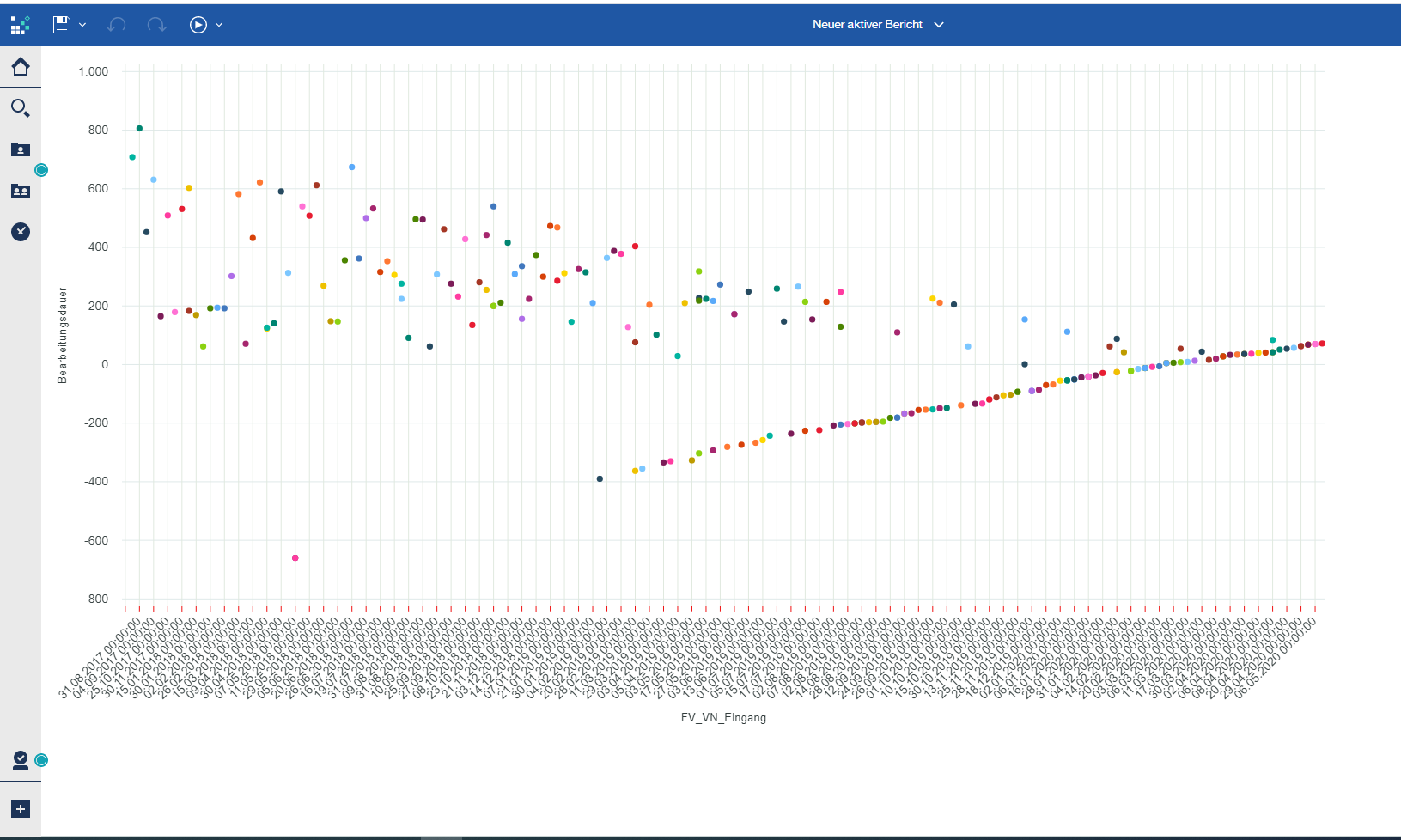This screenshot has height=840, width=1401.
Task: Click the y-axis label '0'
Action: tap(105, 364)
